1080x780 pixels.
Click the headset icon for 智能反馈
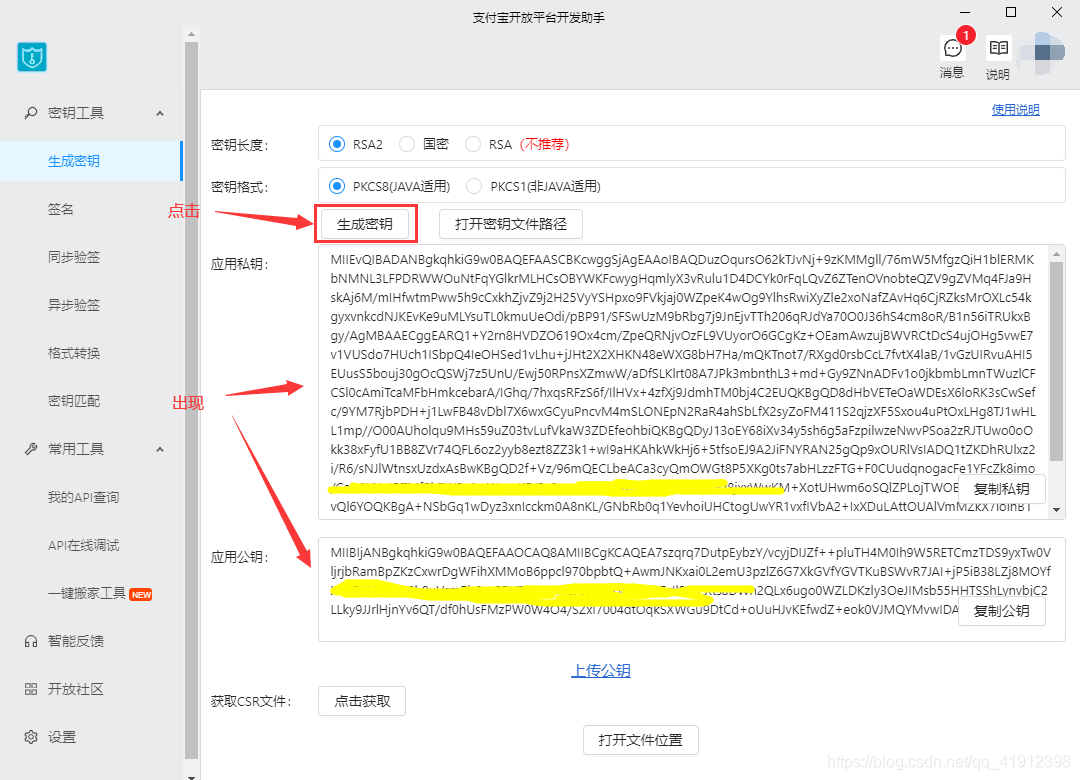pyautogui.click(x=31, y=641)
